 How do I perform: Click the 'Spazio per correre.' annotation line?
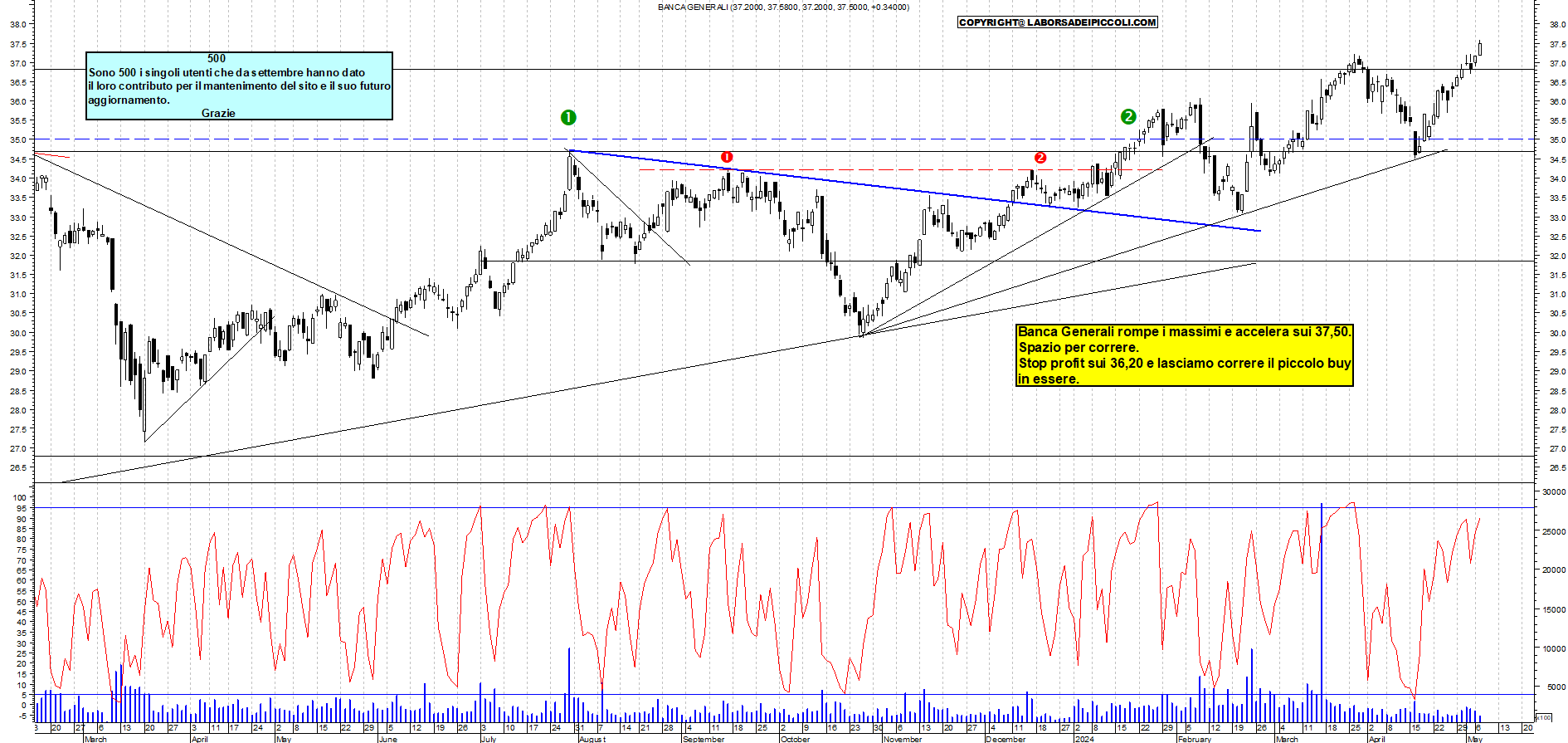[1079, 348]
